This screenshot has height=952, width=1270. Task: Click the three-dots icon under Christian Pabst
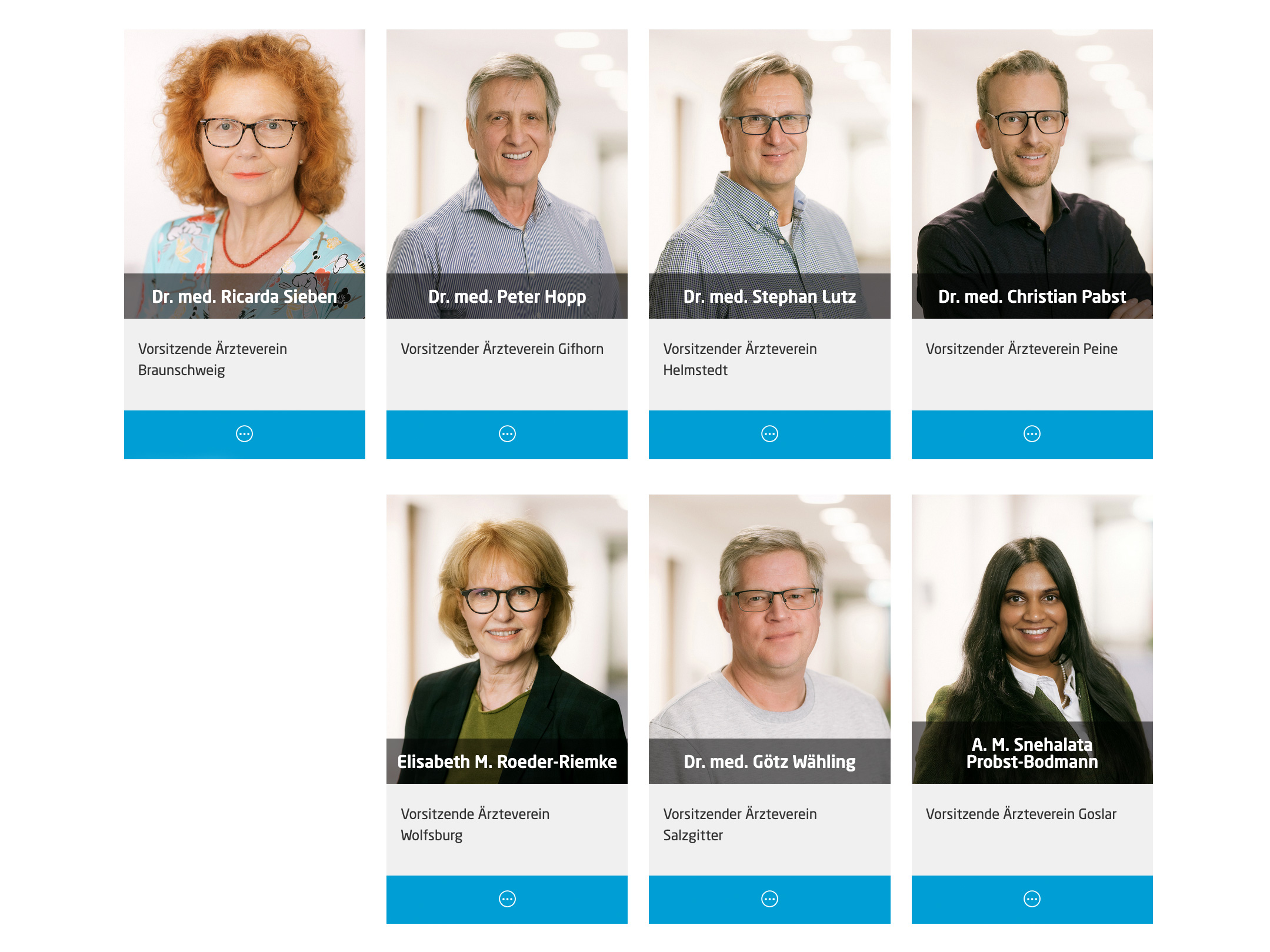click(1032, 434)
